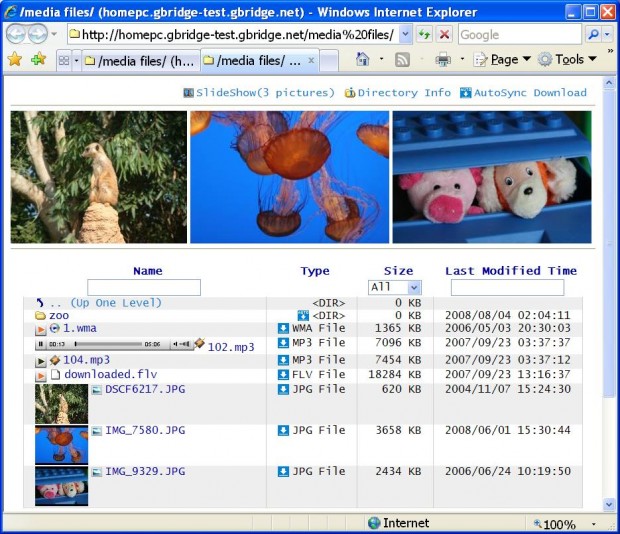Screen dimensions: 620x534
Task: Click the Back navigation arrow
Action: (16, 34)
